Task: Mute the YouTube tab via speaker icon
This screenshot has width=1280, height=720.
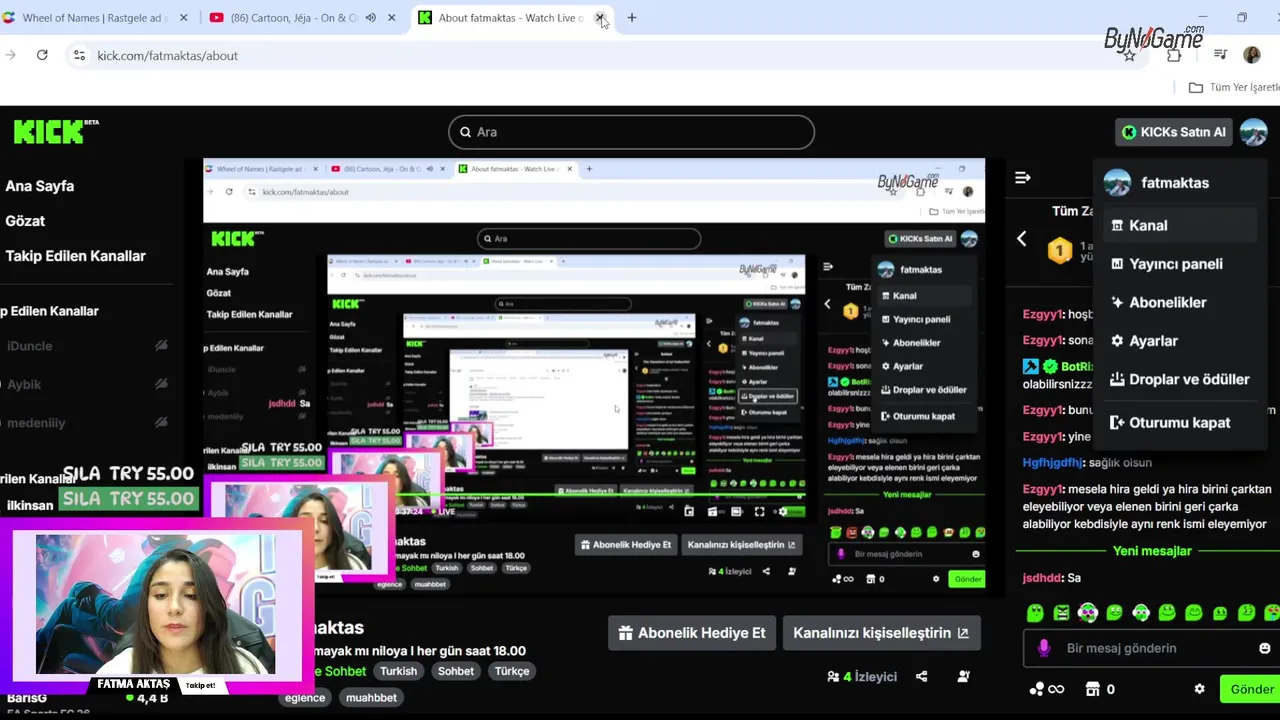Action: pyautogui.click(x=371, y=18)
